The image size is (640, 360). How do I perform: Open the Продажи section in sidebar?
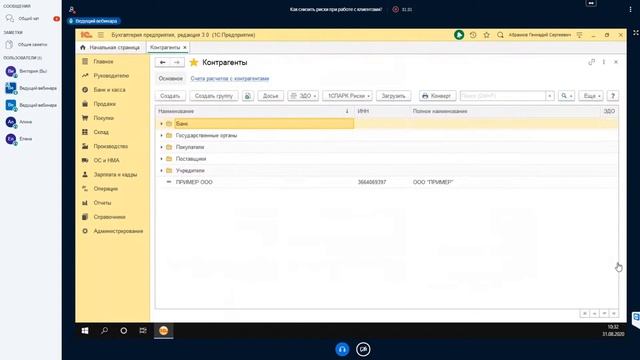(x=104, y=104)
